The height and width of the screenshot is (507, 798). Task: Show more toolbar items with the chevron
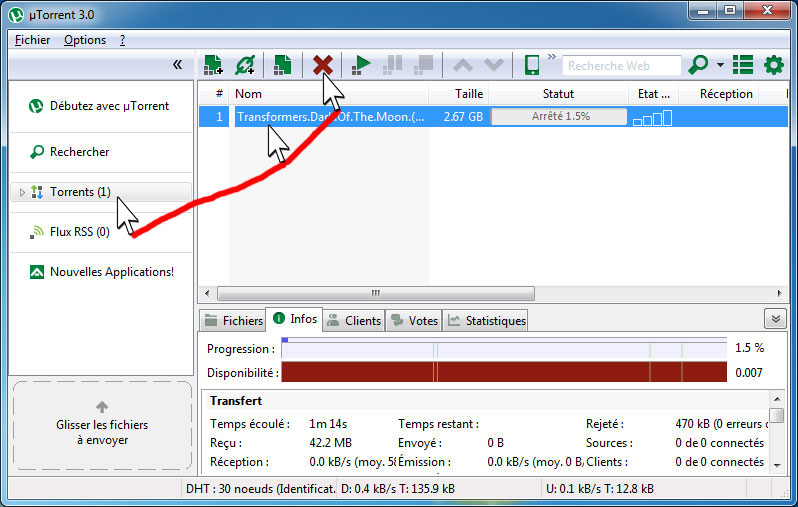(x=552, y=56)
